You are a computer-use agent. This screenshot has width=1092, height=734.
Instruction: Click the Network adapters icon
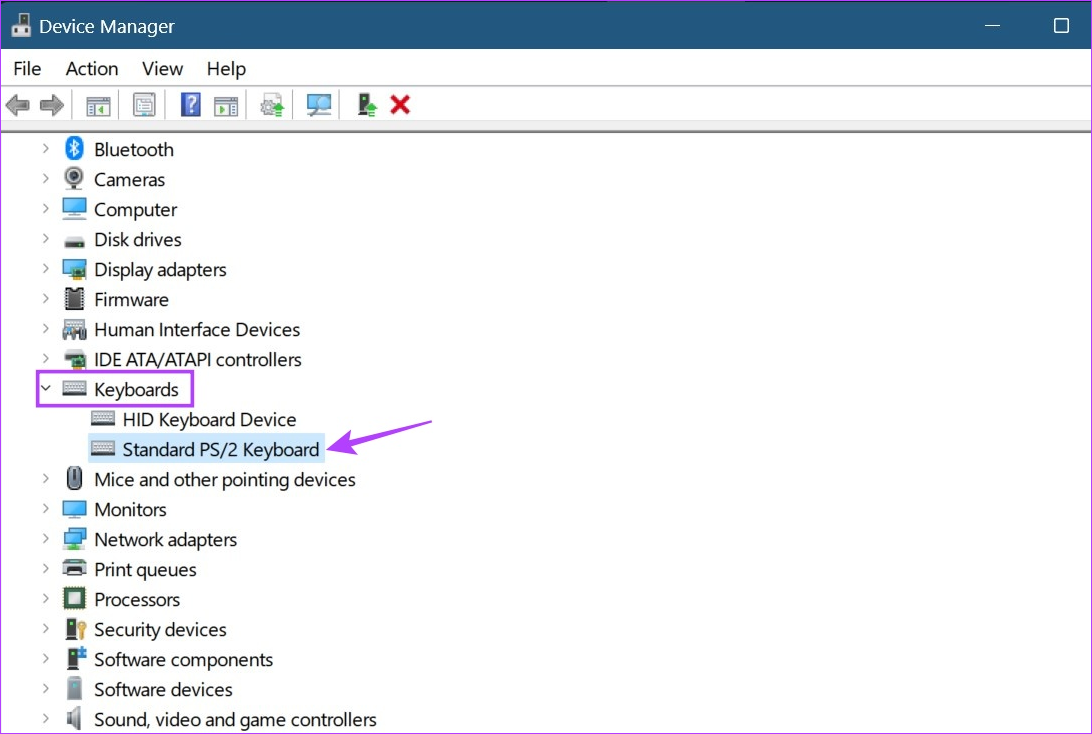75,539
